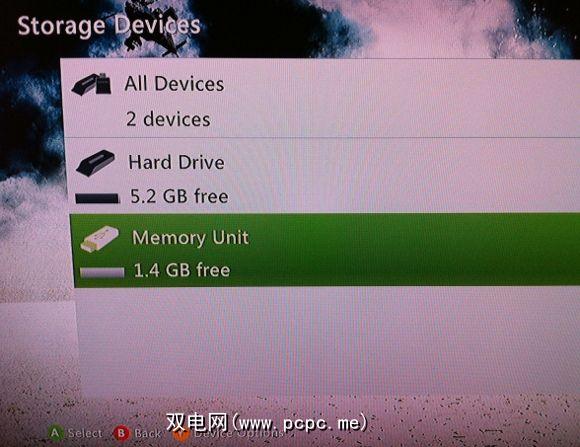Click the black Hard Drive icon
This screenshot has height=447, width=580.
[x=96, y=163]
